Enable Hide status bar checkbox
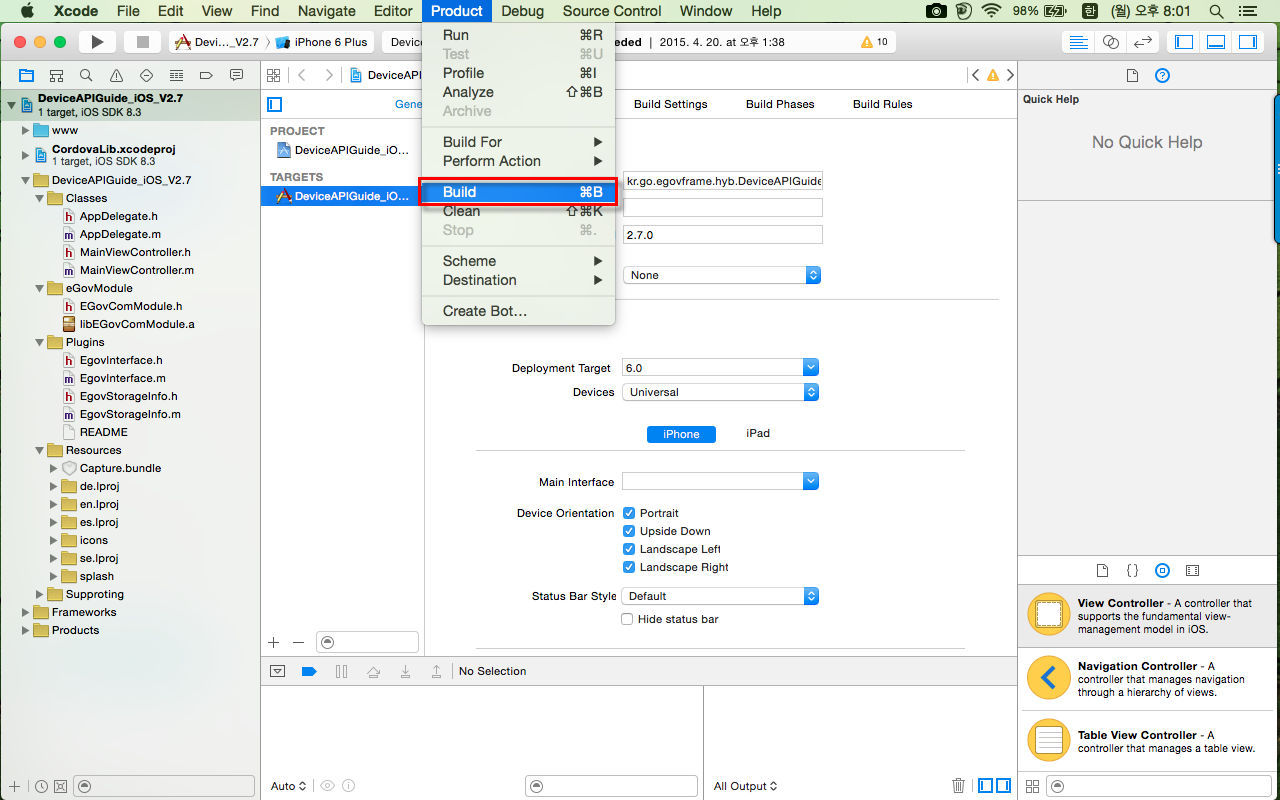Image resolution: width=1280 pixels, height=800 pixels. pyautogui.click(x=628, y=619)
